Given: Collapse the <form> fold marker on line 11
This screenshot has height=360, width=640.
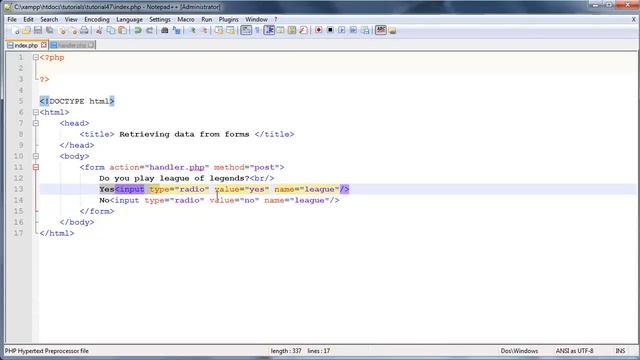Looking at the screenshot, I should 36,167.
